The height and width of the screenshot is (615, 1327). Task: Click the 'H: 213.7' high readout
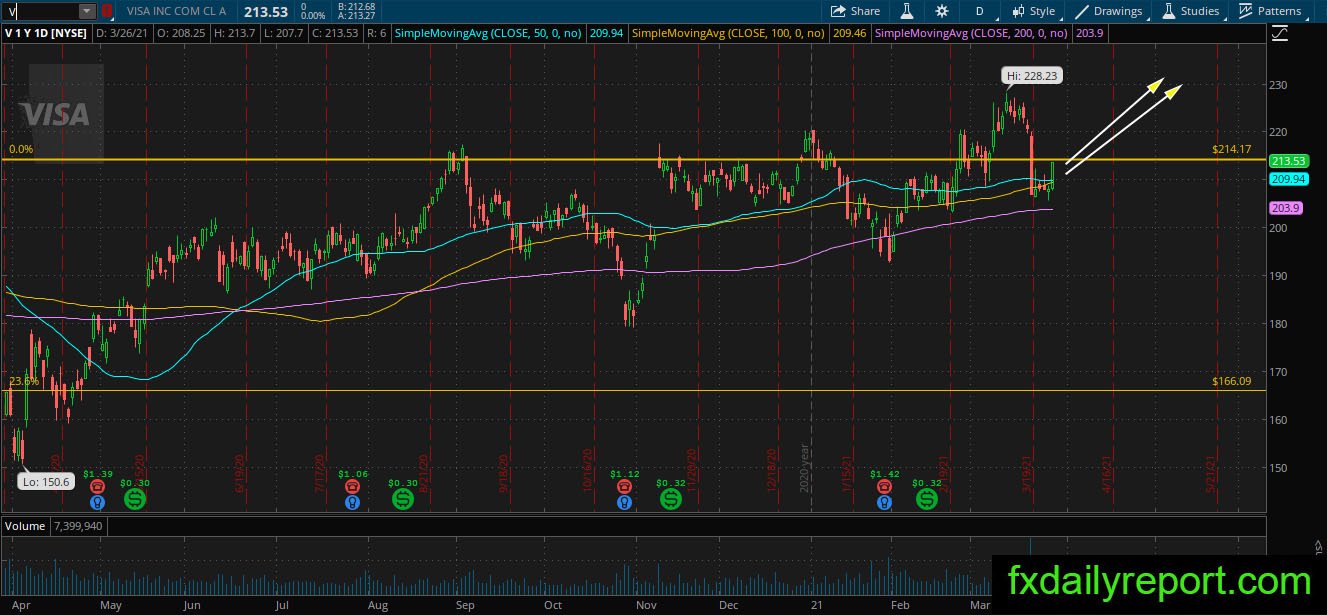coord(234,34)
